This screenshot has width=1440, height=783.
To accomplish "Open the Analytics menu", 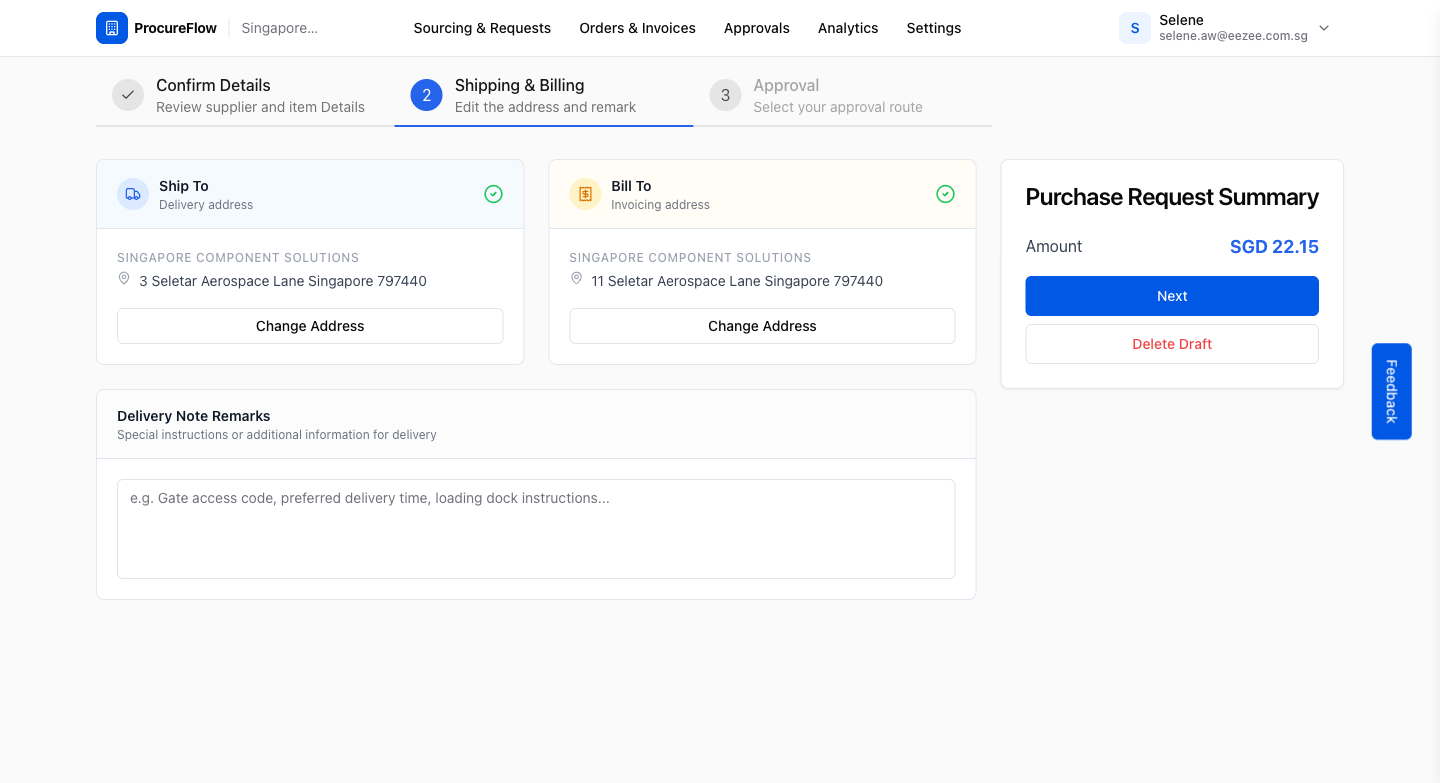I will pyautogui.click(x=848, y=28).
